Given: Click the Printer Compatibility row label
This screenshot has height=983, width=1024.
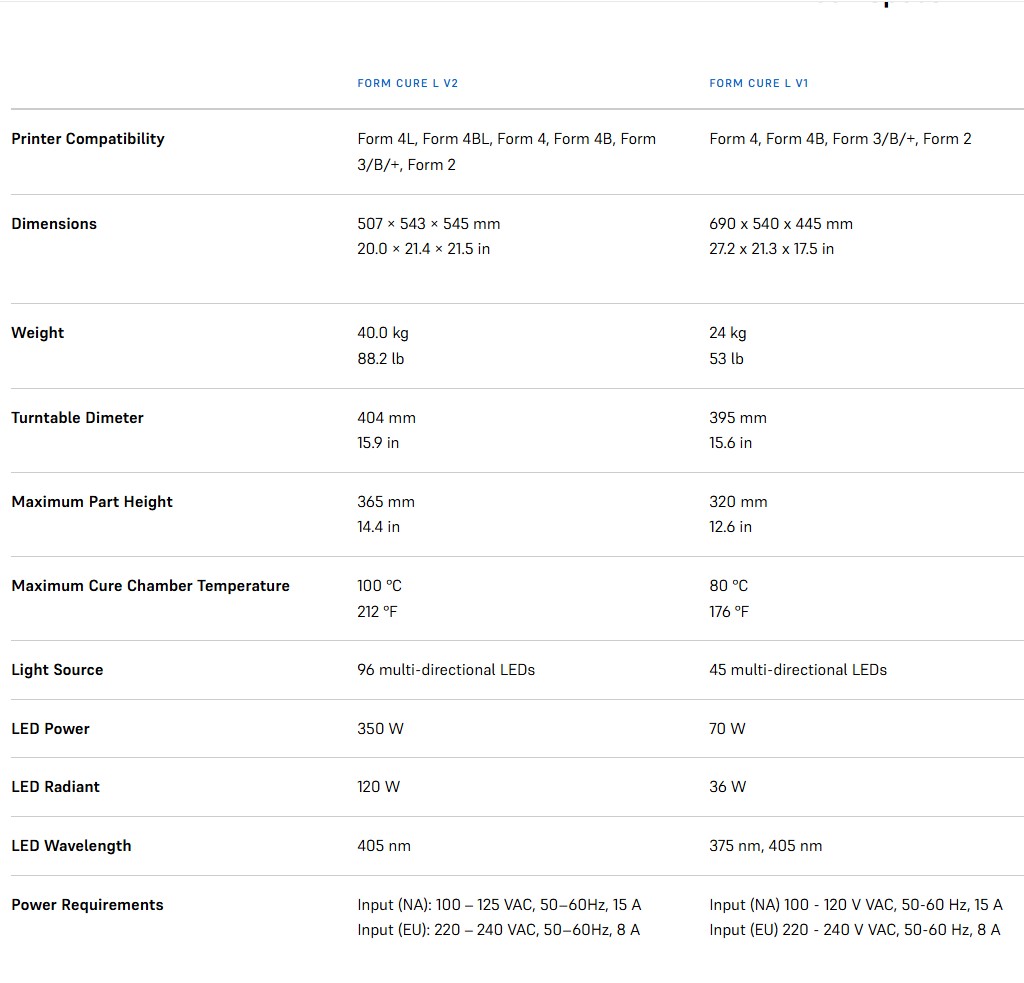Looking at the screenshot, I should point(88,139).
